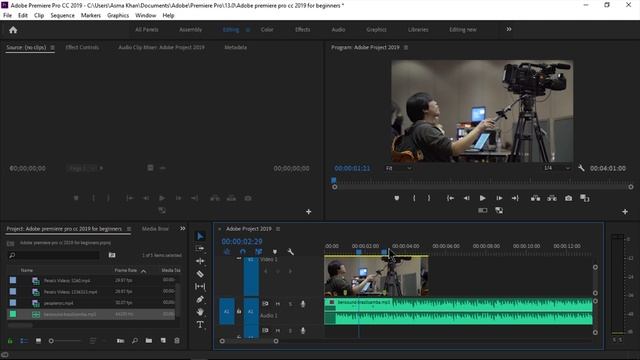Screen dimensions: 640x360
Task: Open Program monitor settings wrench
Action: click(x=581, y=168)
